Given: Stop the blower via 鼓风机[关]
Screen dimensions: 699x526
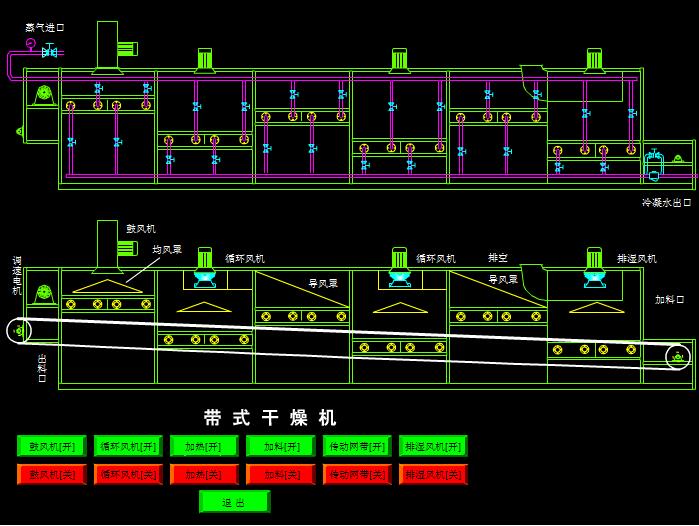Looking at the screenshot, I should click(52, 474).
